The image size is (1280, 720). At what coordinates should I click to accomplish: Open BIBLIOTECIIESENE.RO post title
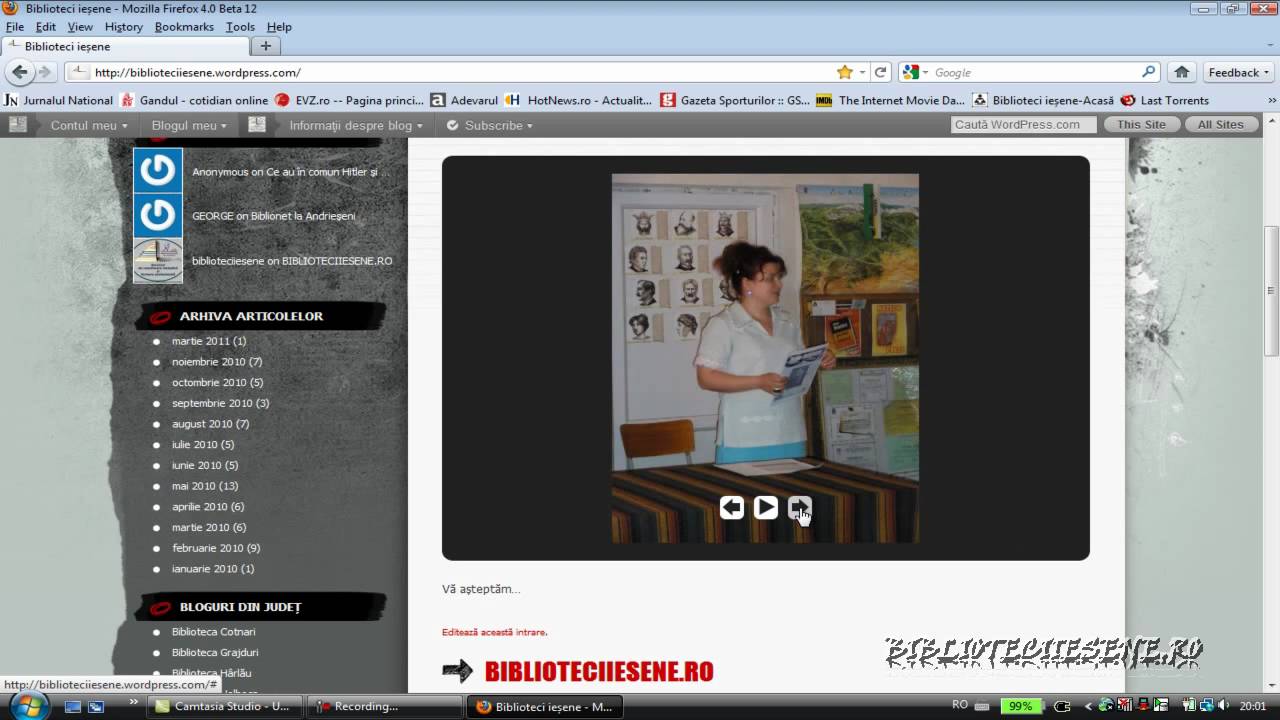(599, 671)
